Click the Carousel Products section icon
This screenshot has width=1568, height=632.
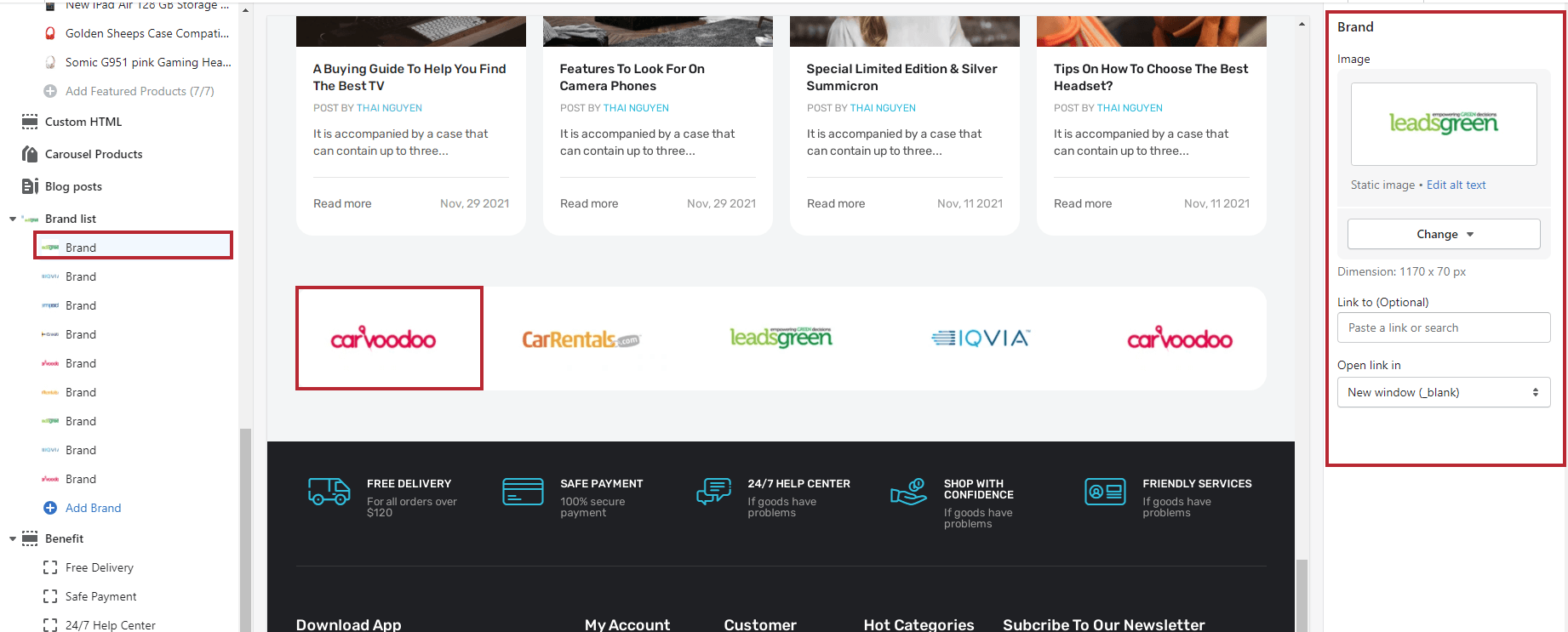coord(30,154)
